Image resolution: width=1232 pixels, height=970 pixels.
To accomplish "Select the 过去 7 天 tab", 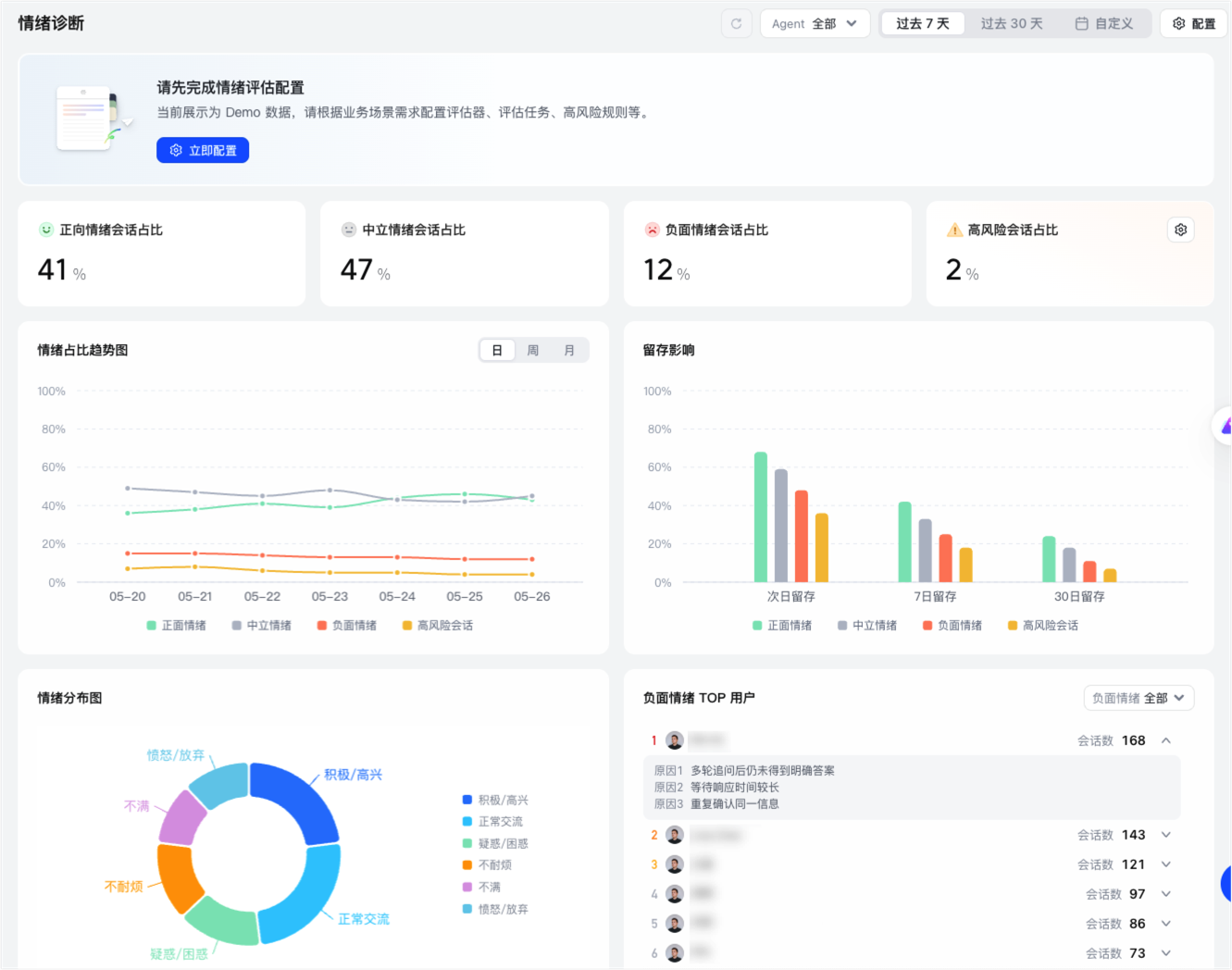I will tap(922, 24).
